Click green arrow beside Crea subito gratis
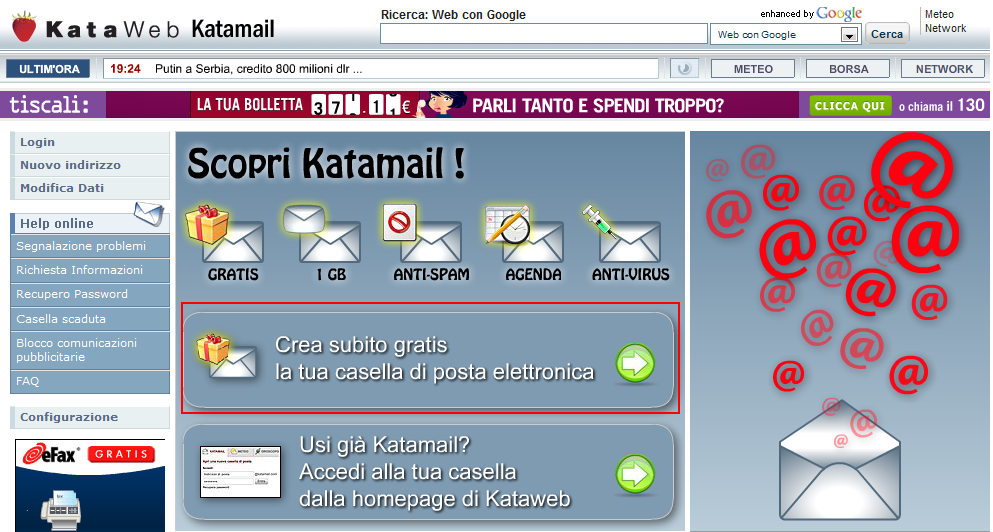The height and width of the screenshot is (532, 993). point(635,364)
